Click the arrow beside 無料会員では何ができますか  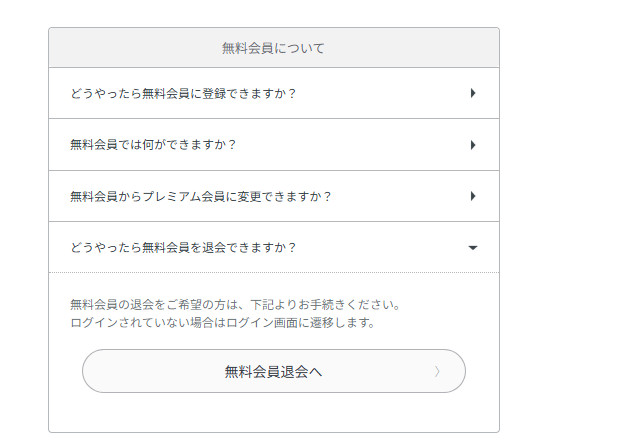pyautogui.click(x=472, y=145)
